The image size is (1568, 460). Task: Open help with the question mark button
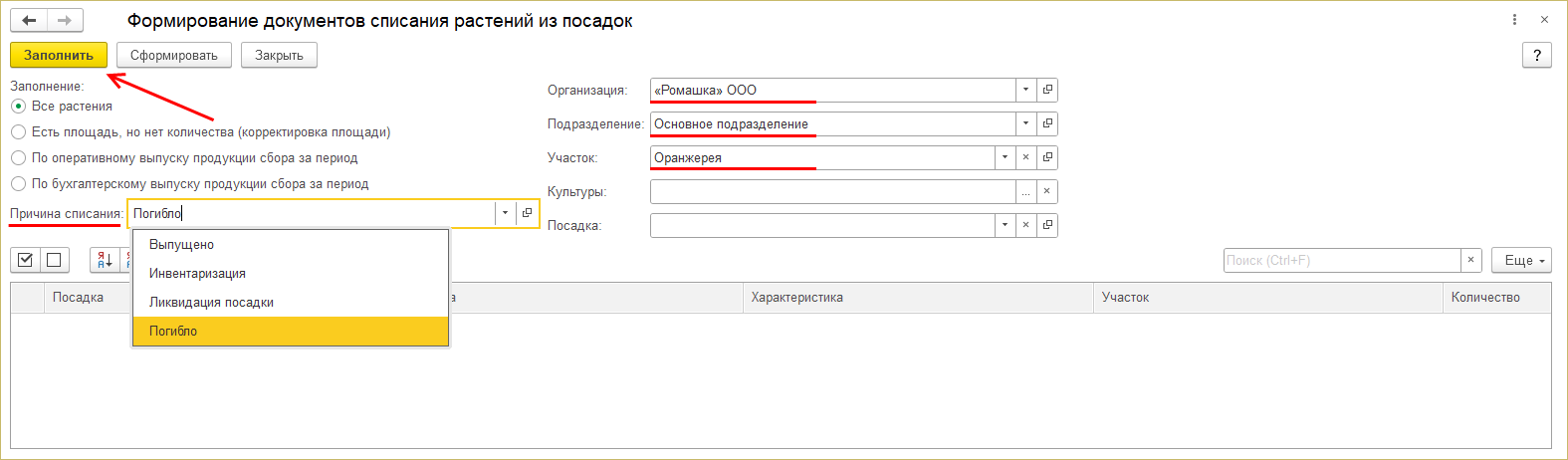pyautogui.click(x=1537, y=56)
